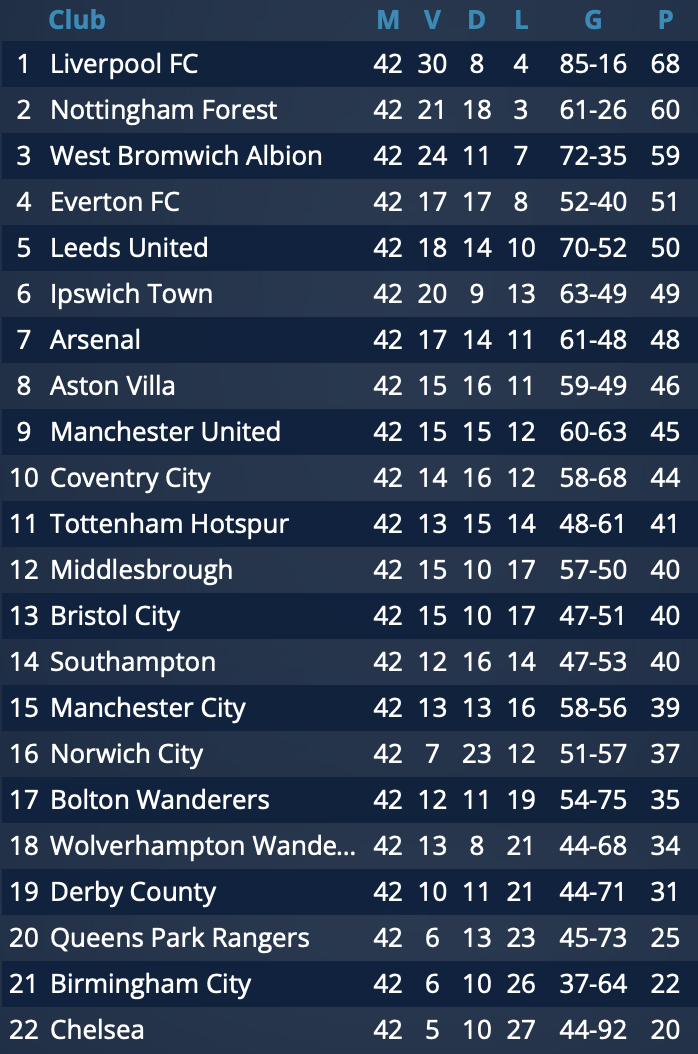Go to the Manchester United entry
This screenshot has width=698, height=1054.
click(x=165, y=432)
